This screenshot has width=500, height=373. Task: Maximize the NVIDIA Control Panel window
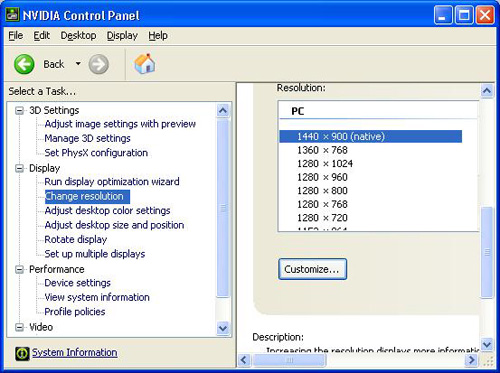point(464,15)
